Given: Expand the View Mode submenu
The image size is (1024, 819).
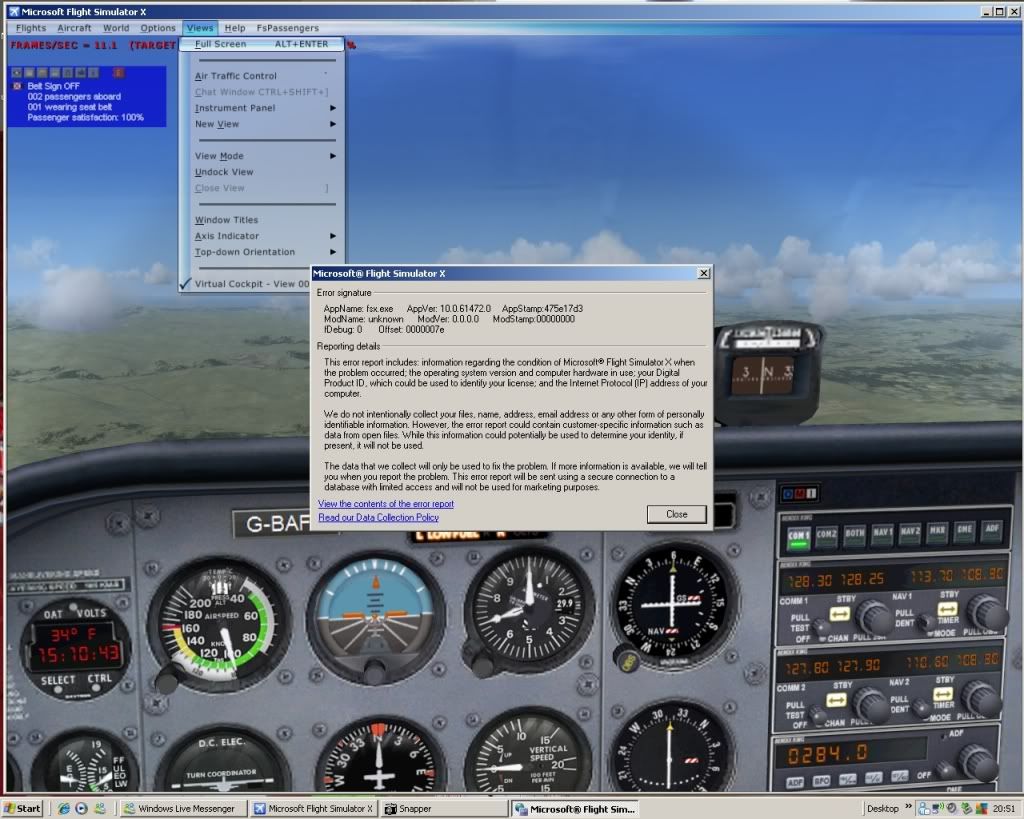Looking at the screenshot, I should tap(264, 156).
